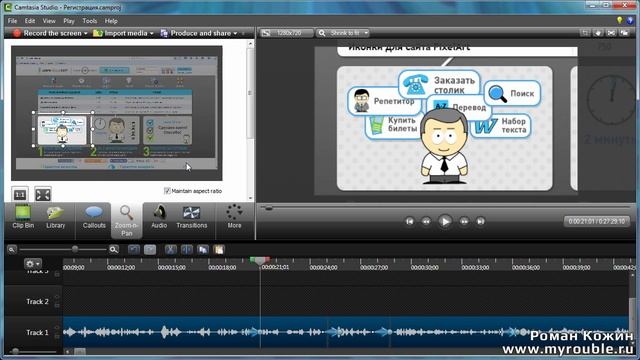The height and width of the screenshot is (360, 640).
Task: Click the Cut scissors icon
Action: 170,249
